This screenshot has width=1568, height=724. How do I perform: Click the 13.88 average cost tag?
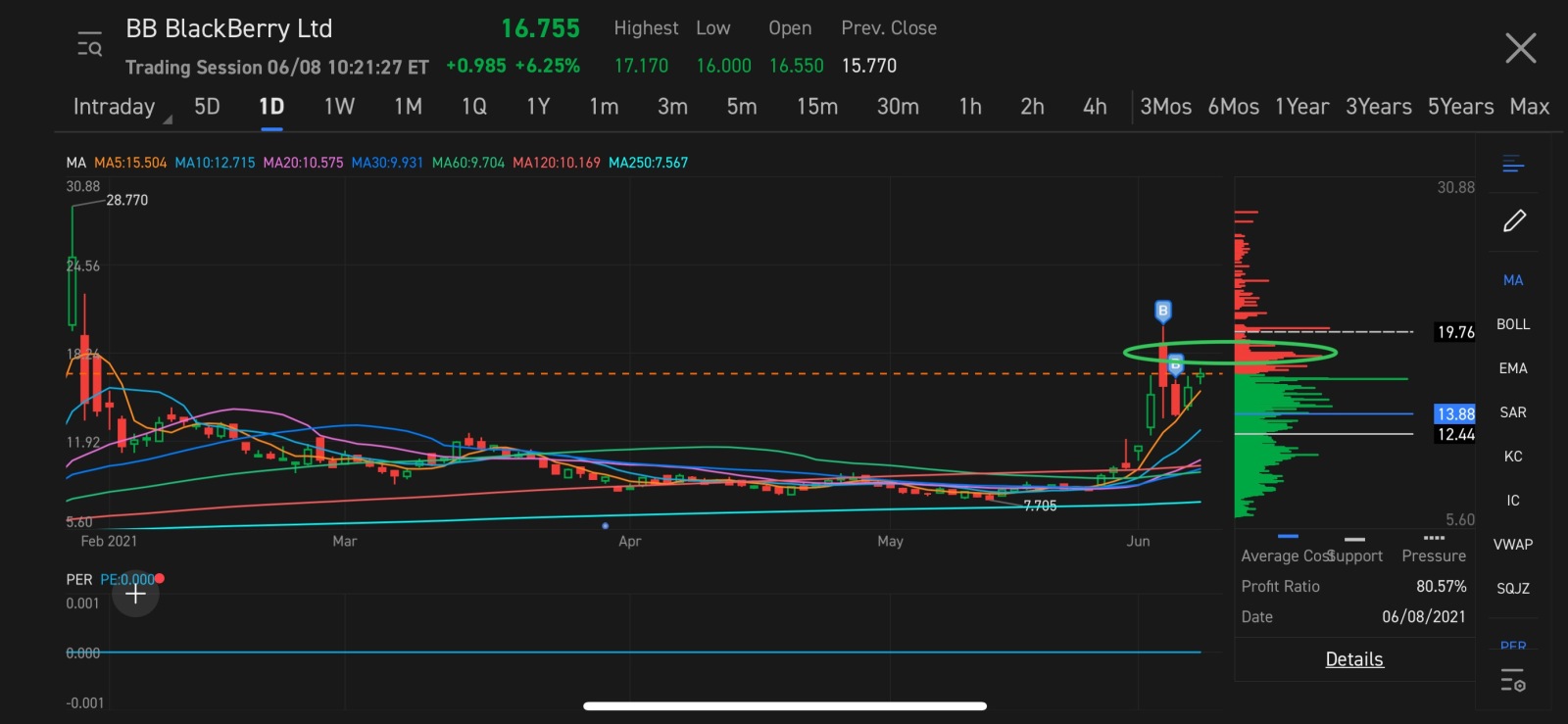point(1455,413)
